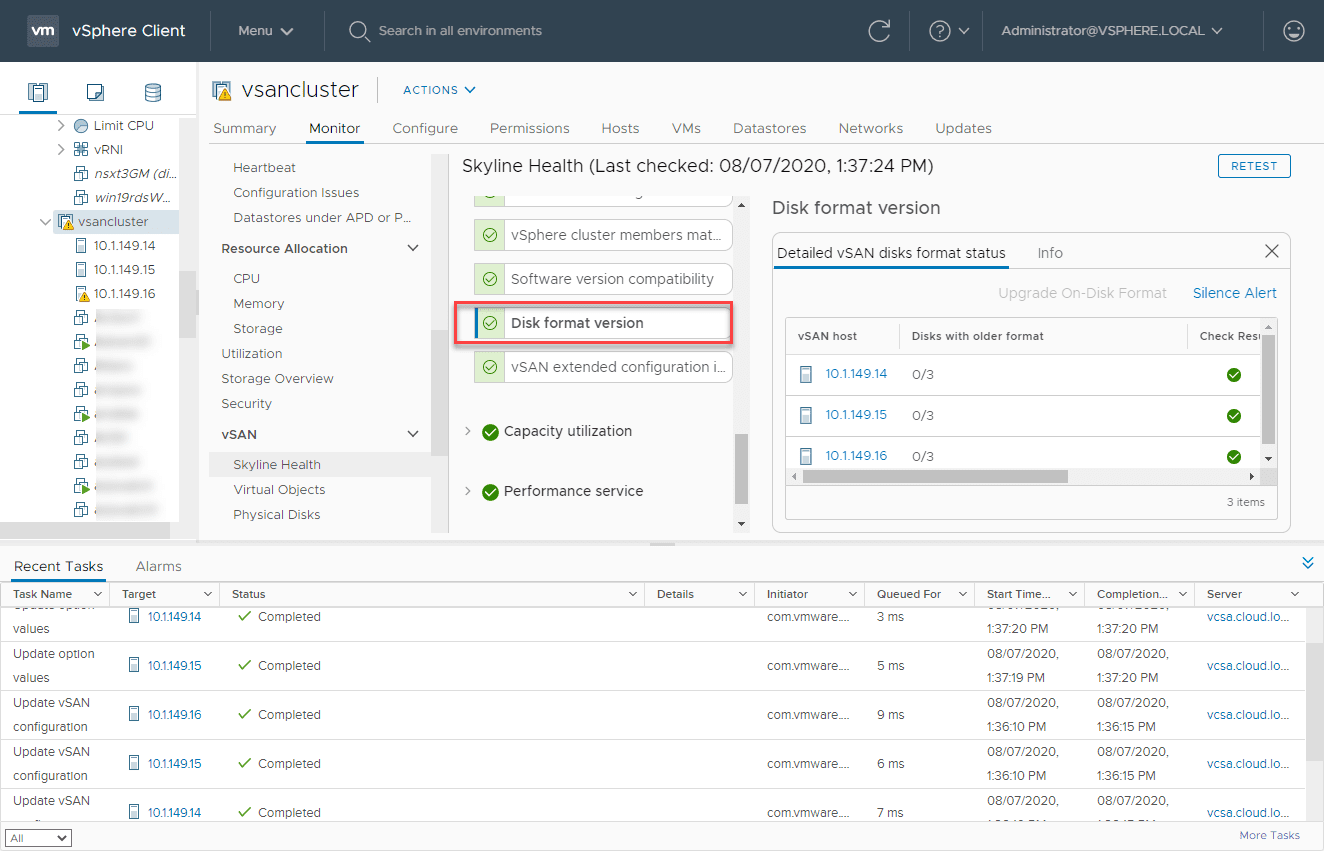Open the ACTIONS menu for vsancluster
1324x851 pixels.
438,90
